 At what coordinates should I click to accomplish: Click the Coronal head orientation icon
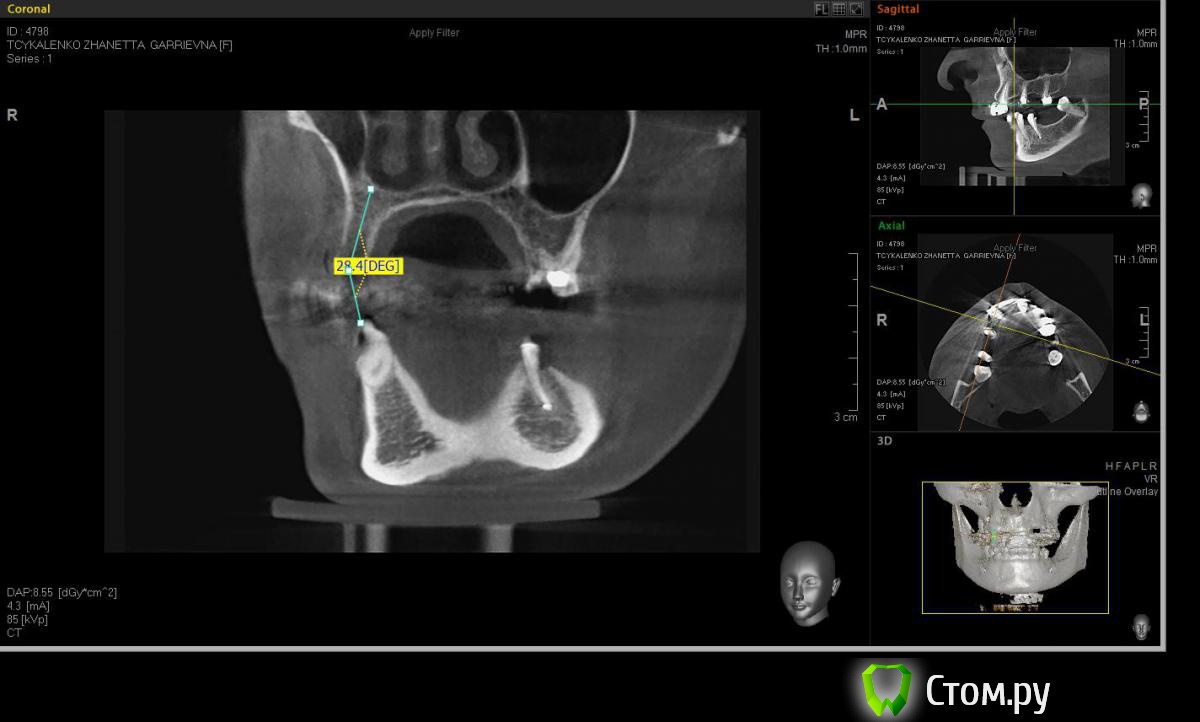point(807,582)
